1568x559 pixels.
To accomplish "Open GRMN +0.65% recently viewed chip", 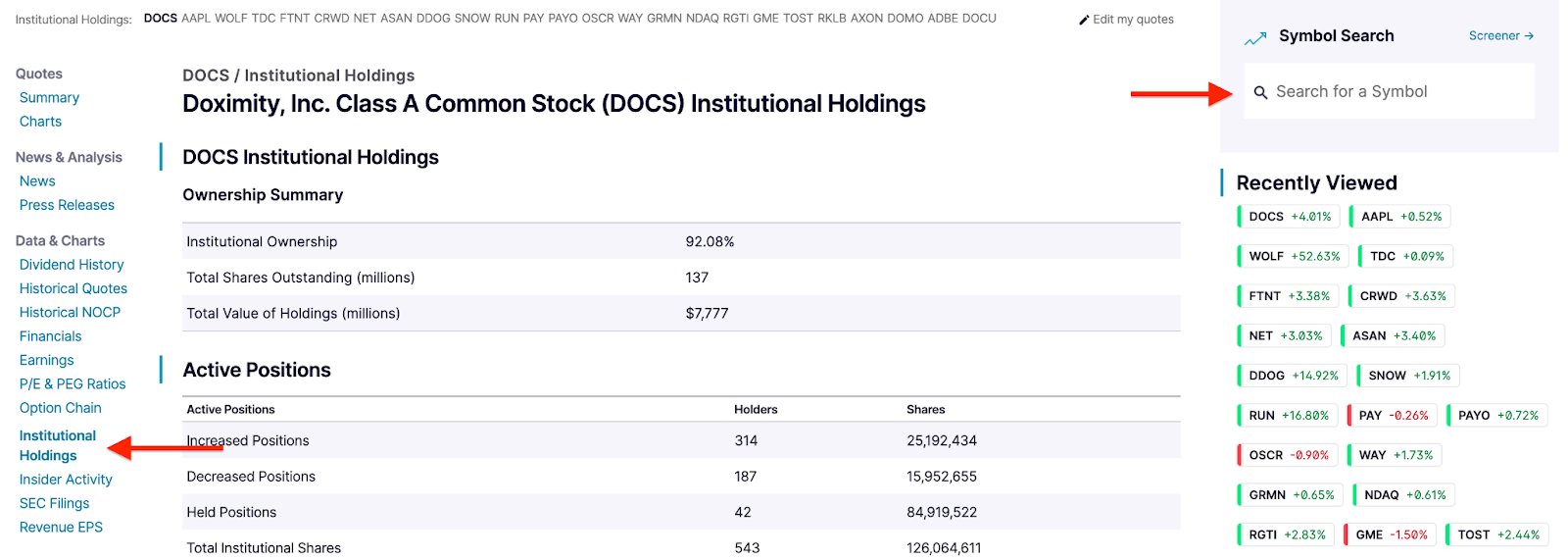I will [1291, 495].
